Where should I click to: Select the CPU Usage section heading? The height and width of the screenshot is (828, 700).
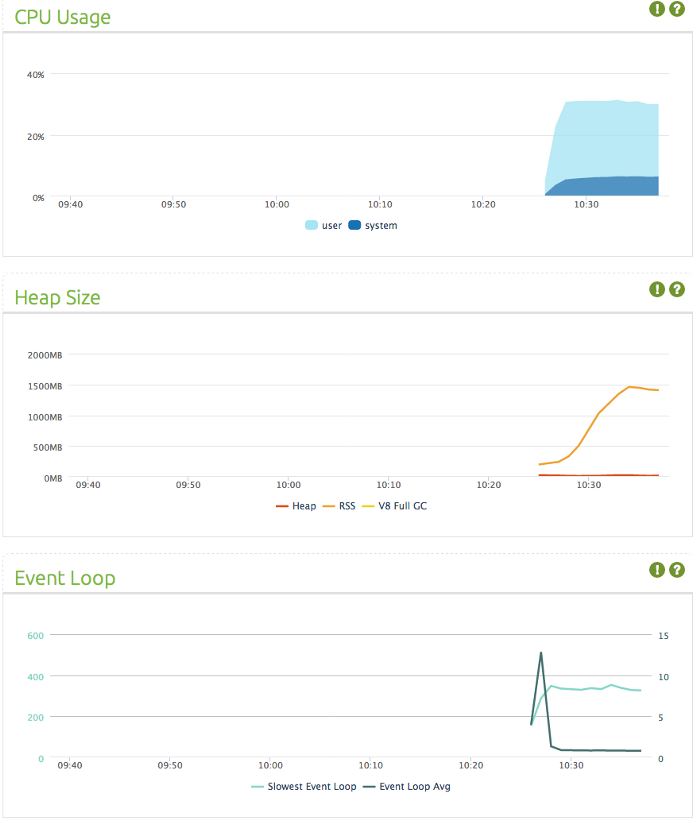(62, 17)
